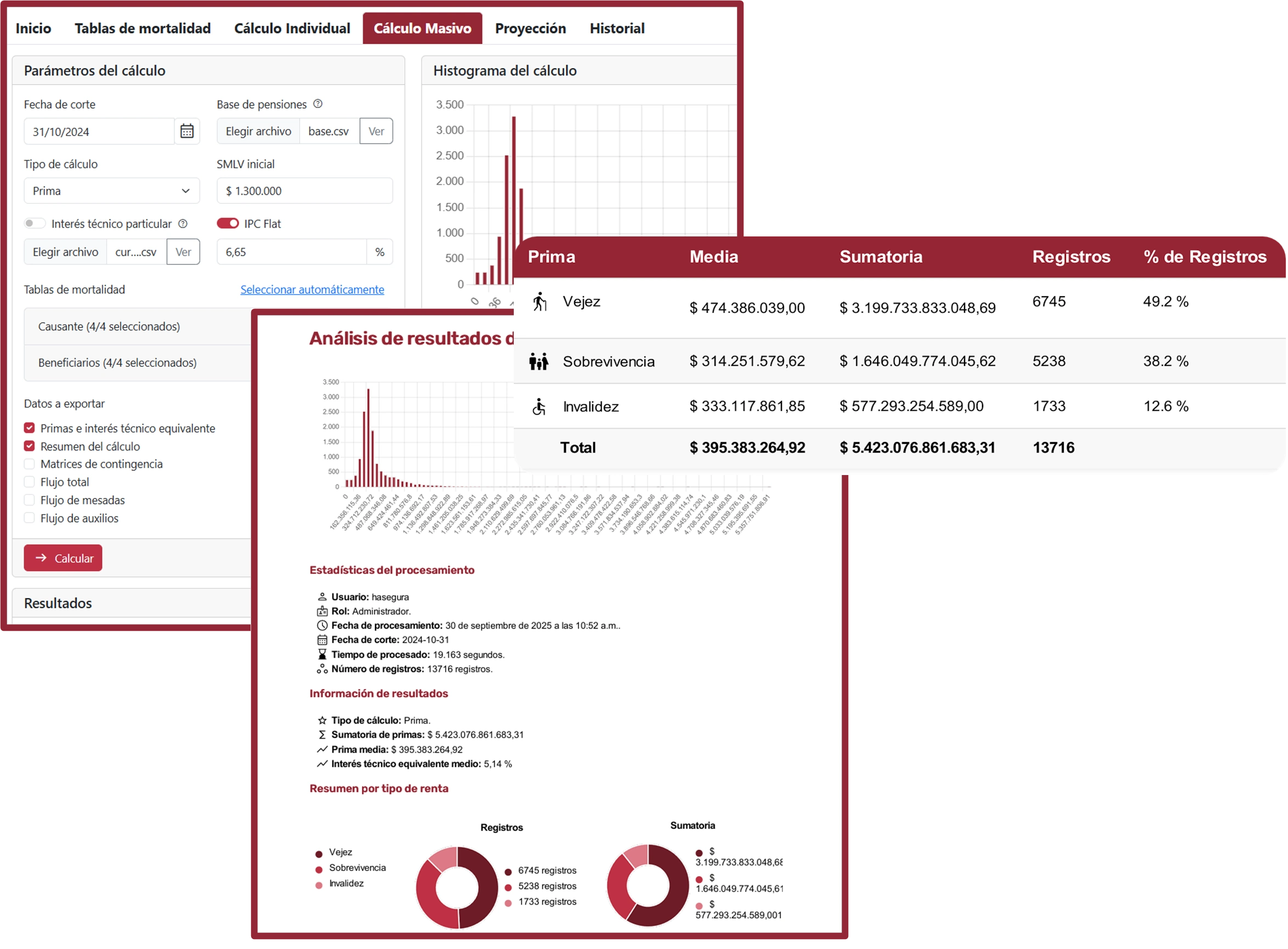The image size is (1288, 949).
Task: Click Elegir archivo for Base de pensiones
Action: click(x=258, y=131)
